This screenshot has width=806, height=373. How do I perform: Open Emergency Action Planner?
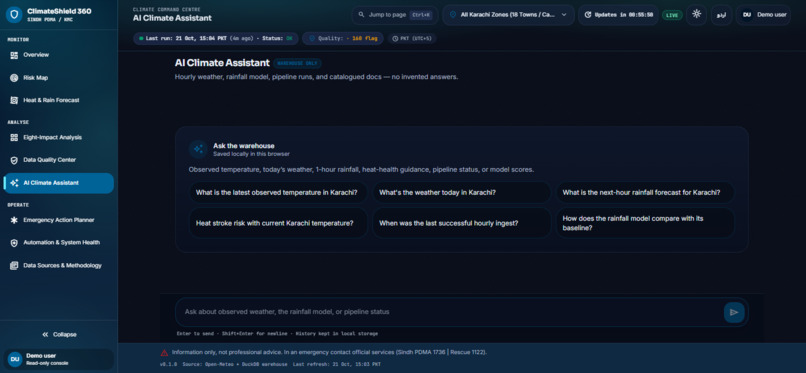[x=59, y=220]
